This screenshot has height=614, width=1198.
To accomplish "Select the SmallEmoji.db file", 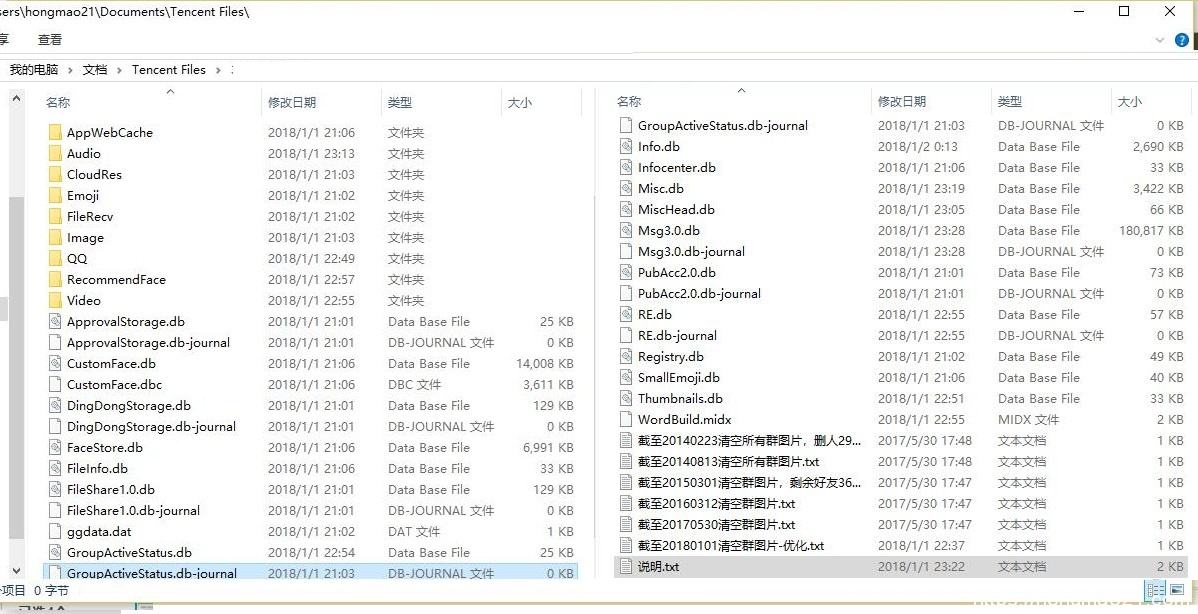I will [678, 377].
